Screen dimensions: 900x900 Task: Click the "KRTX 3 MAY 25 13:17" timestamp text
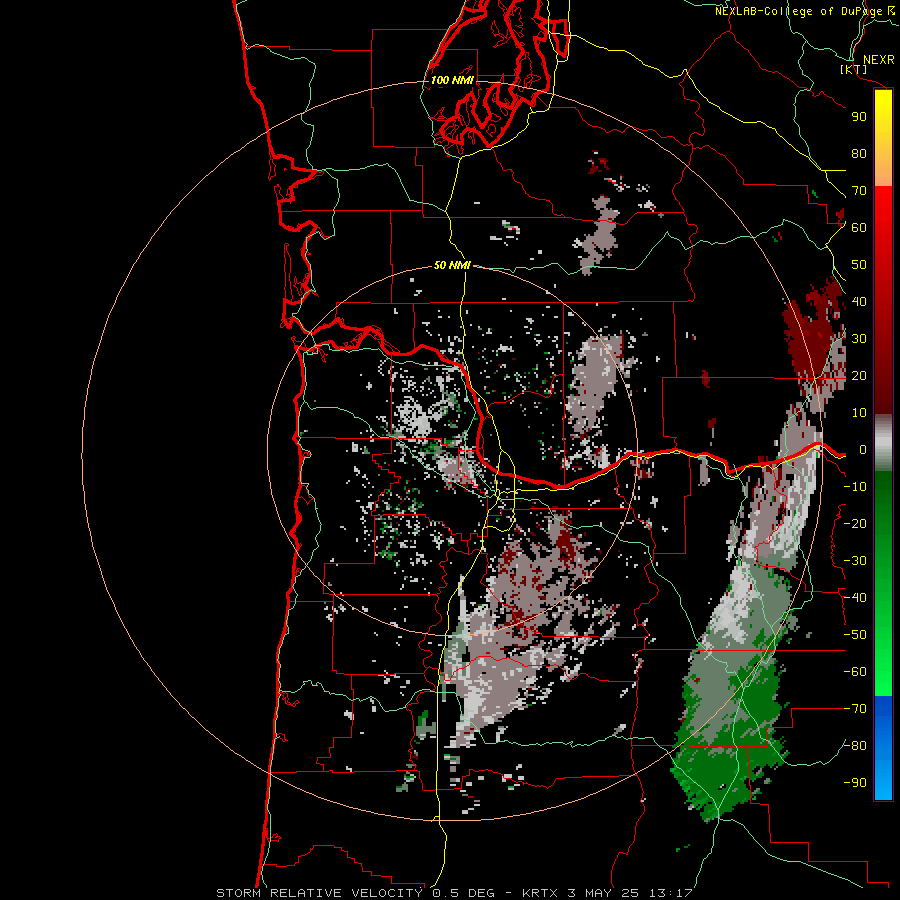tap(607, 893)
